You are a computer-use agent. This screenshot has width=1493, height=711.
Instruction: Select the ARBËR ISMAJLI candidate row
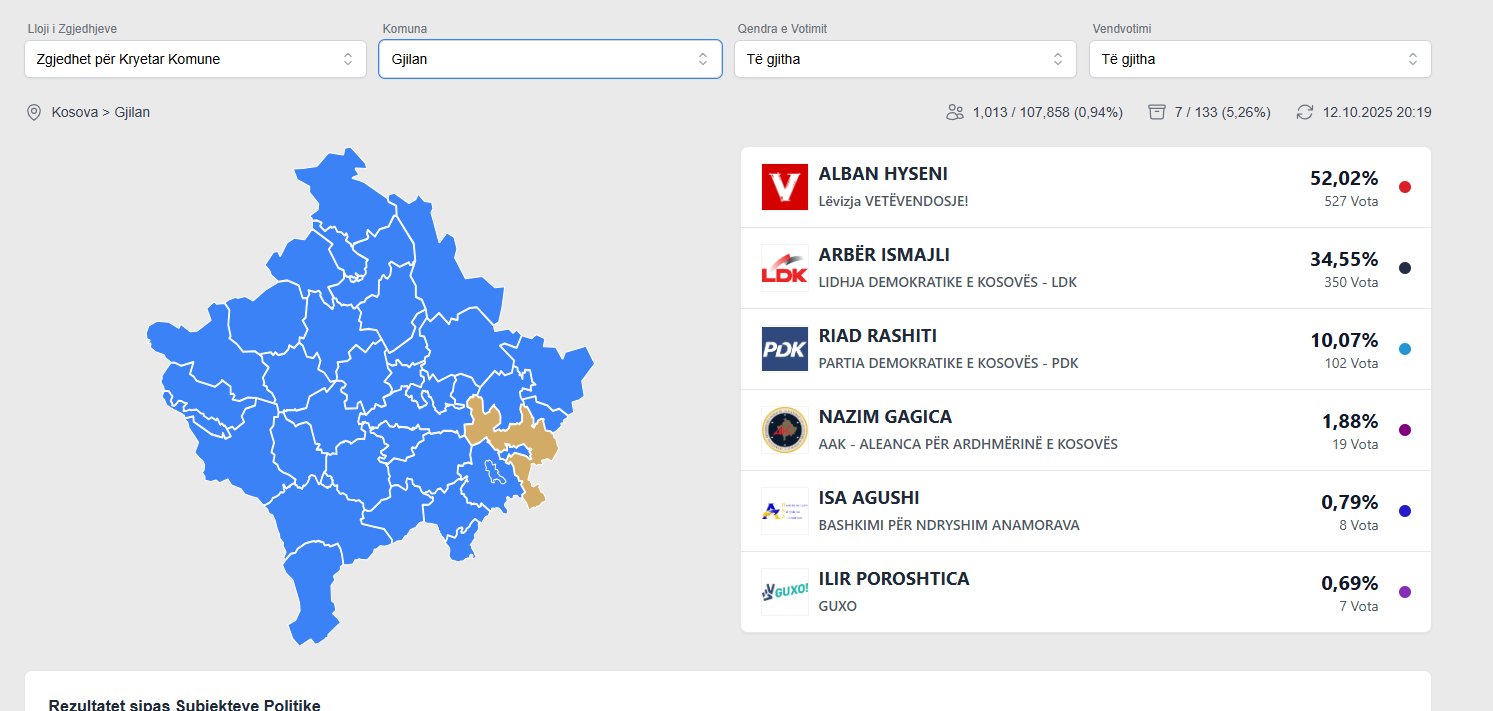[1085, 268]
